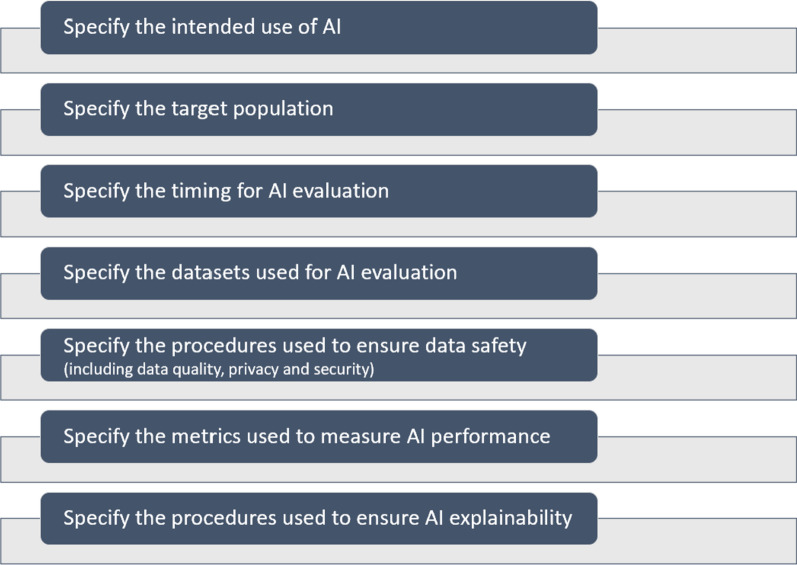Viewport: 797px width, 565px height.
Task: Click the 'Specify the target population' header
Action: (x=319, y=109)
